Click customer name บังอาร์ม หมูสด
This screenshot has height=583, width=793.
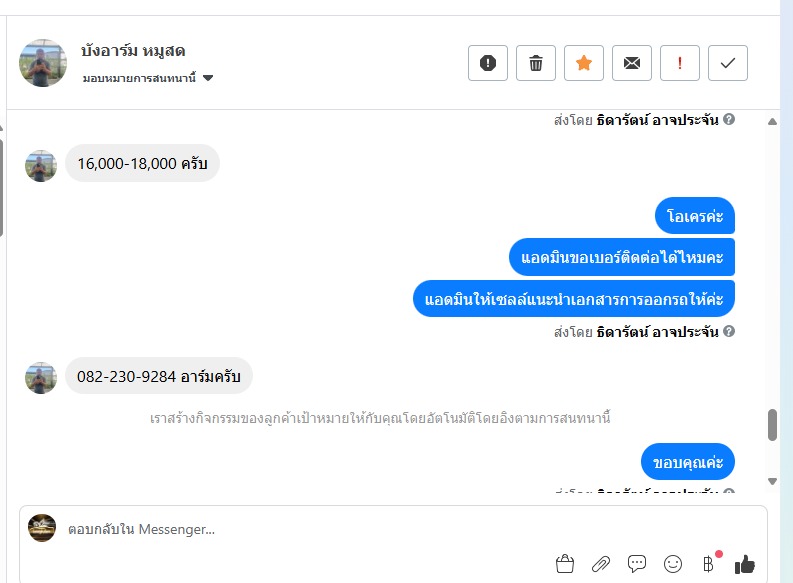click(x=133, y=51)
